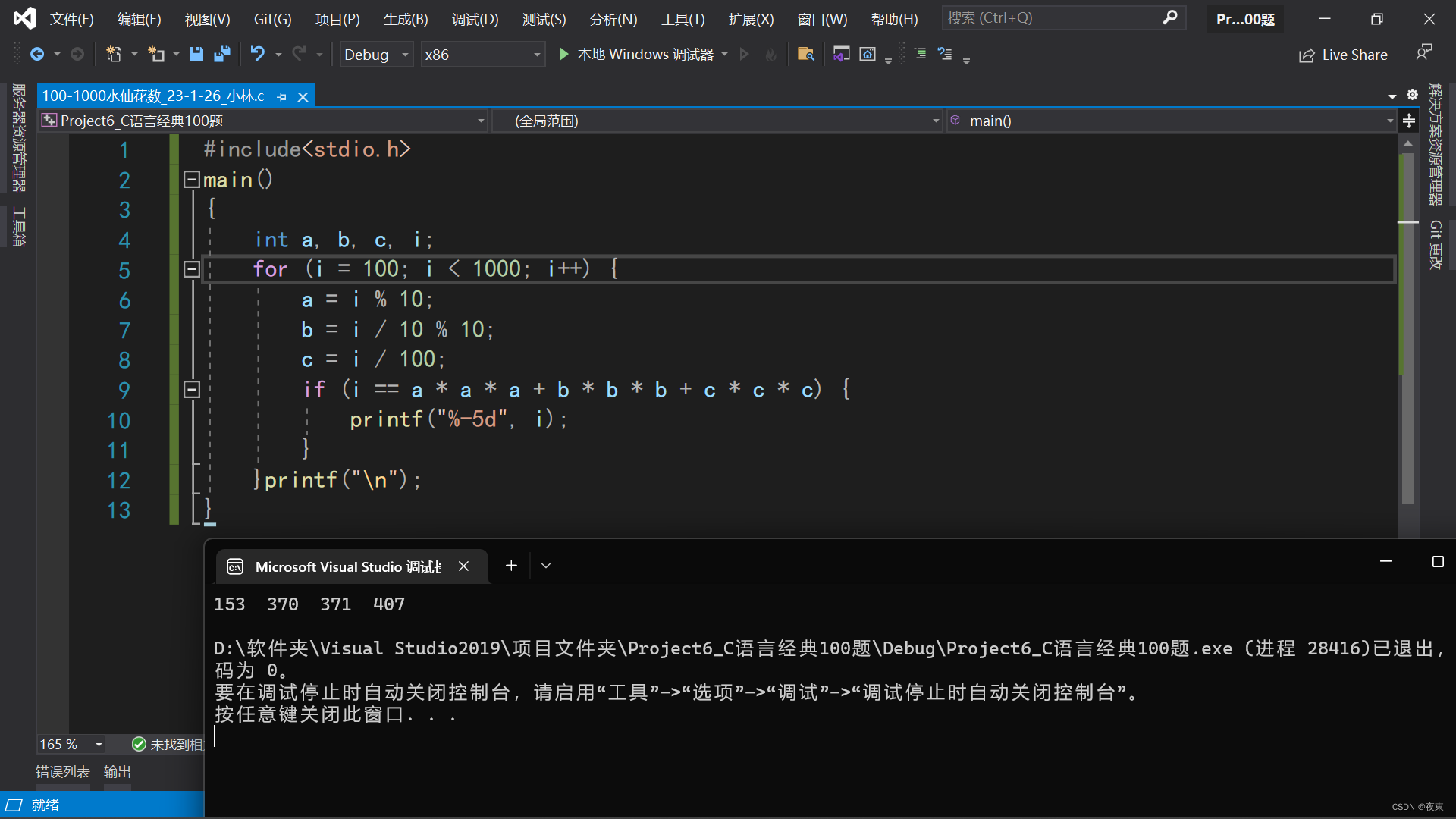The width and height of the screenshot is (1456, 819).
Task: Open the 输出 output tab
Action: click(118, 771)
